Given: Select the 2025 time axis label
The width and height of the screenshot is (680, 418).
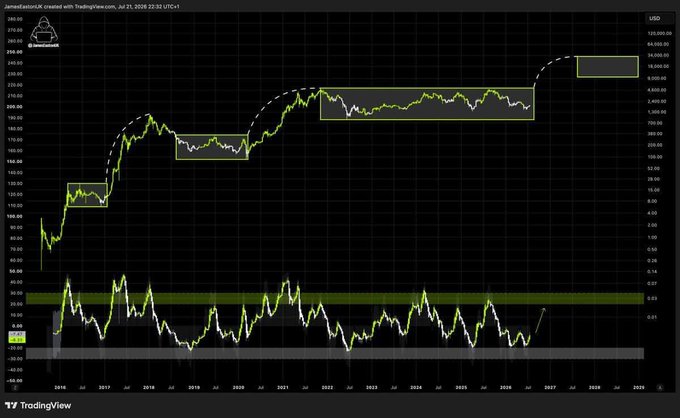Looking at the screenshot, I should tap(461, 387).
